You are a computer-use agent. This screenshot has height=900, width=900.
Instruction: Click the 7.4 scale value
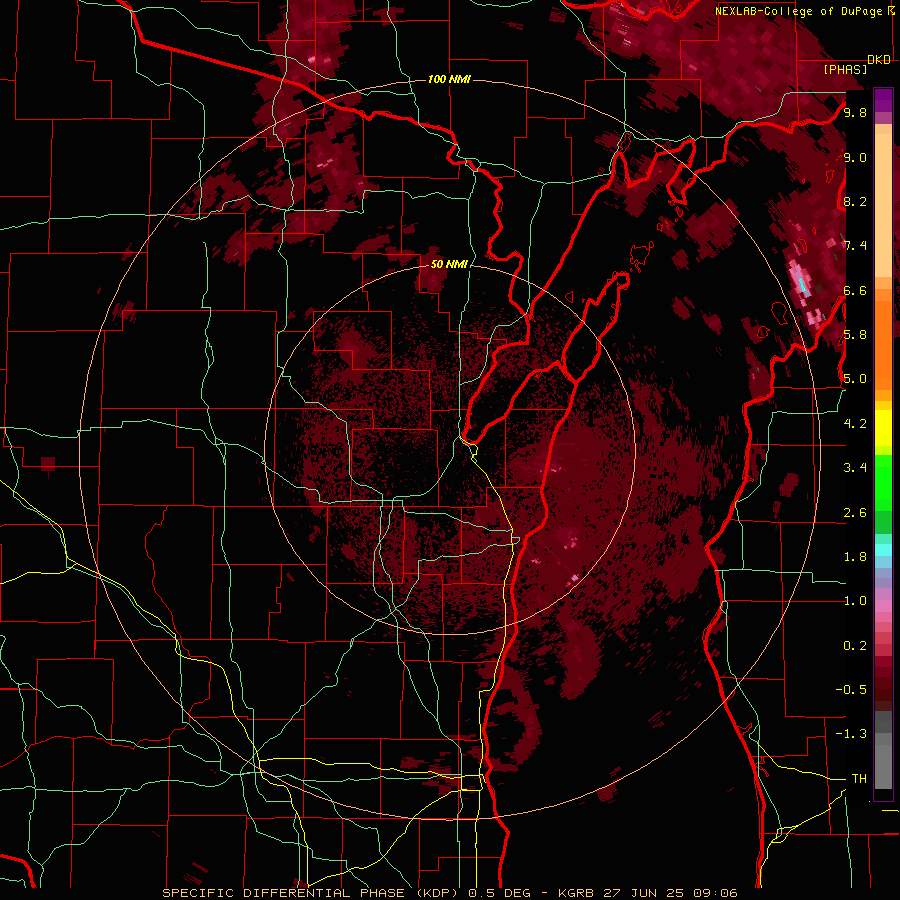click(855, 246)
